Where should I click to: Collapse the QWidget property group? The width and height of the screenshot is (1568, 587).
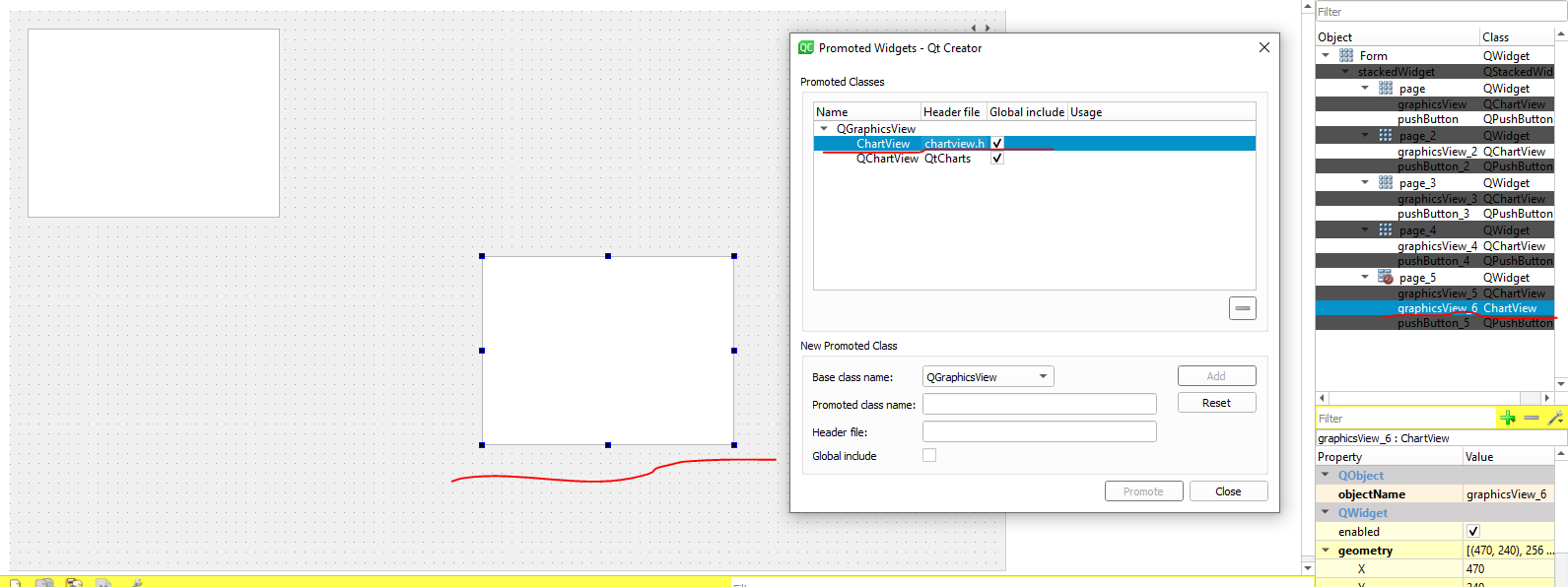(x=1326, y=512)
